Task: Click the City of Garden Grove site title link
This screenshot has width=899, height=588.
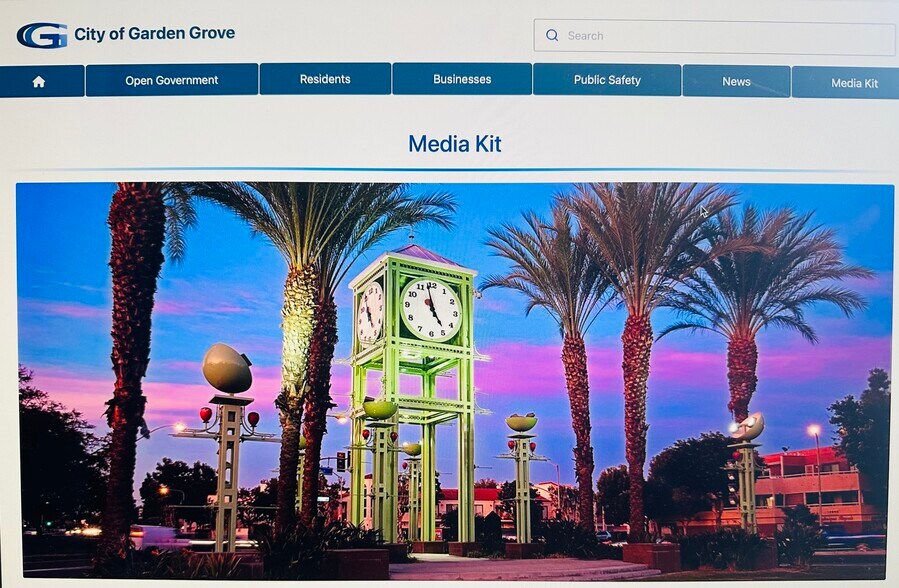Action: coord(154,33)
